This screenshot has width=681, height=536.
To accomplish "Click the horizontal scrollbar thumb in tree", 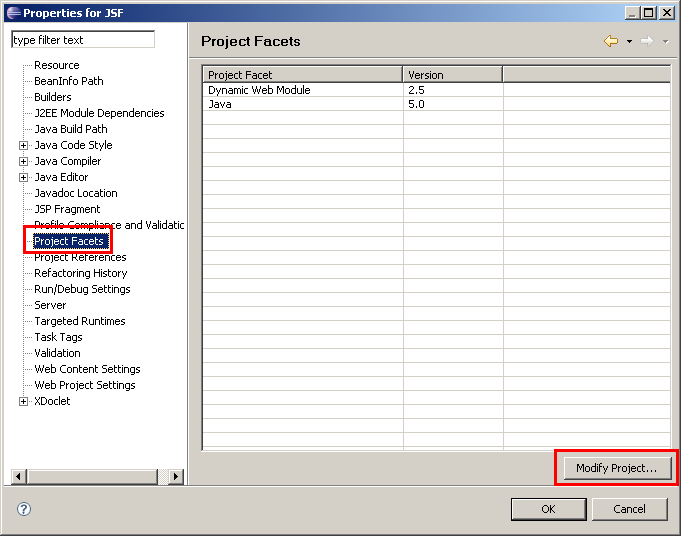I will click(x=93, y=476).
